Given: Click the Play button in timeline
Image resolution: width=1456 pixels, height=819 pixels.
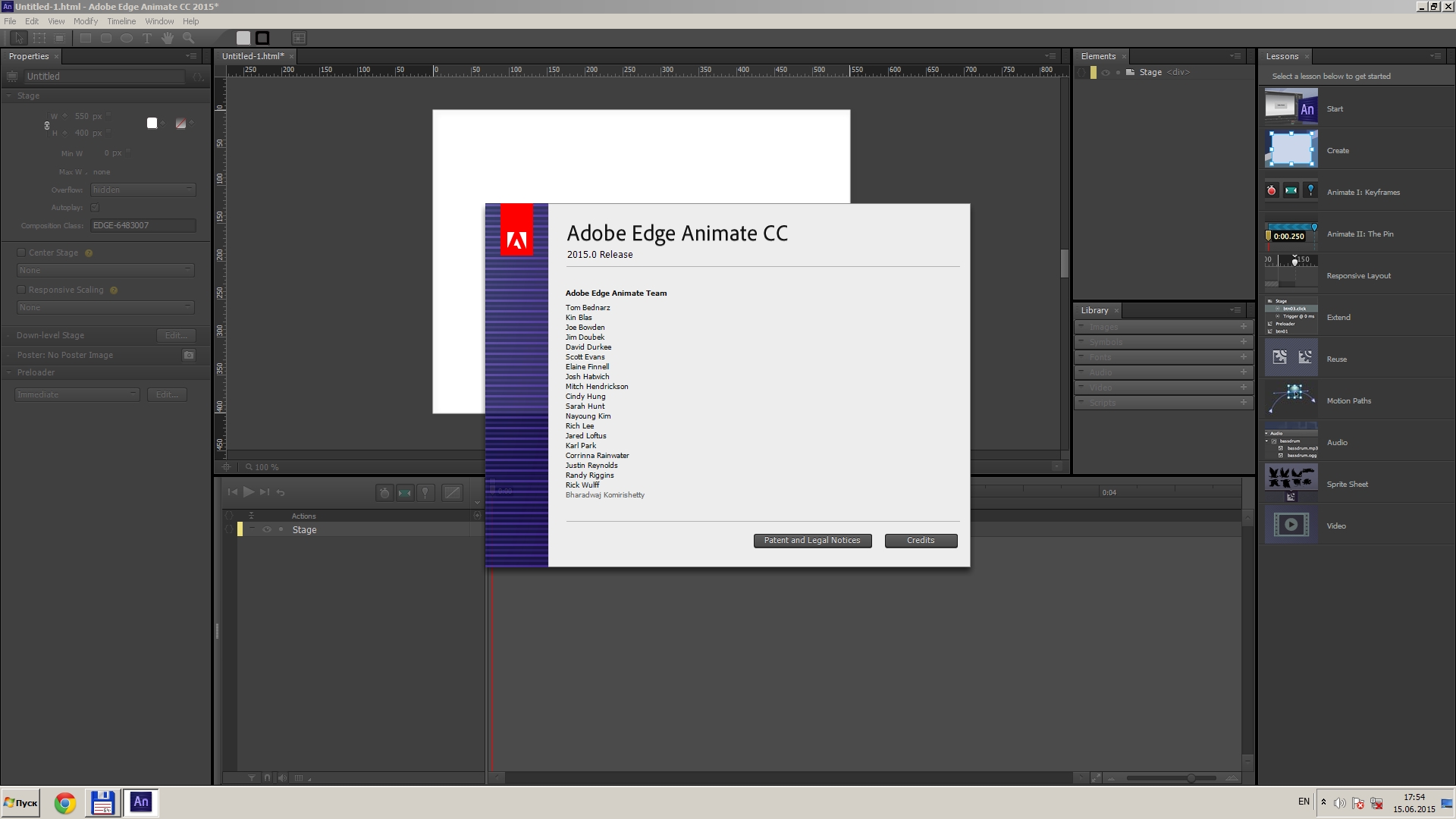Looking at the screenshot, I should click(249, 492).
